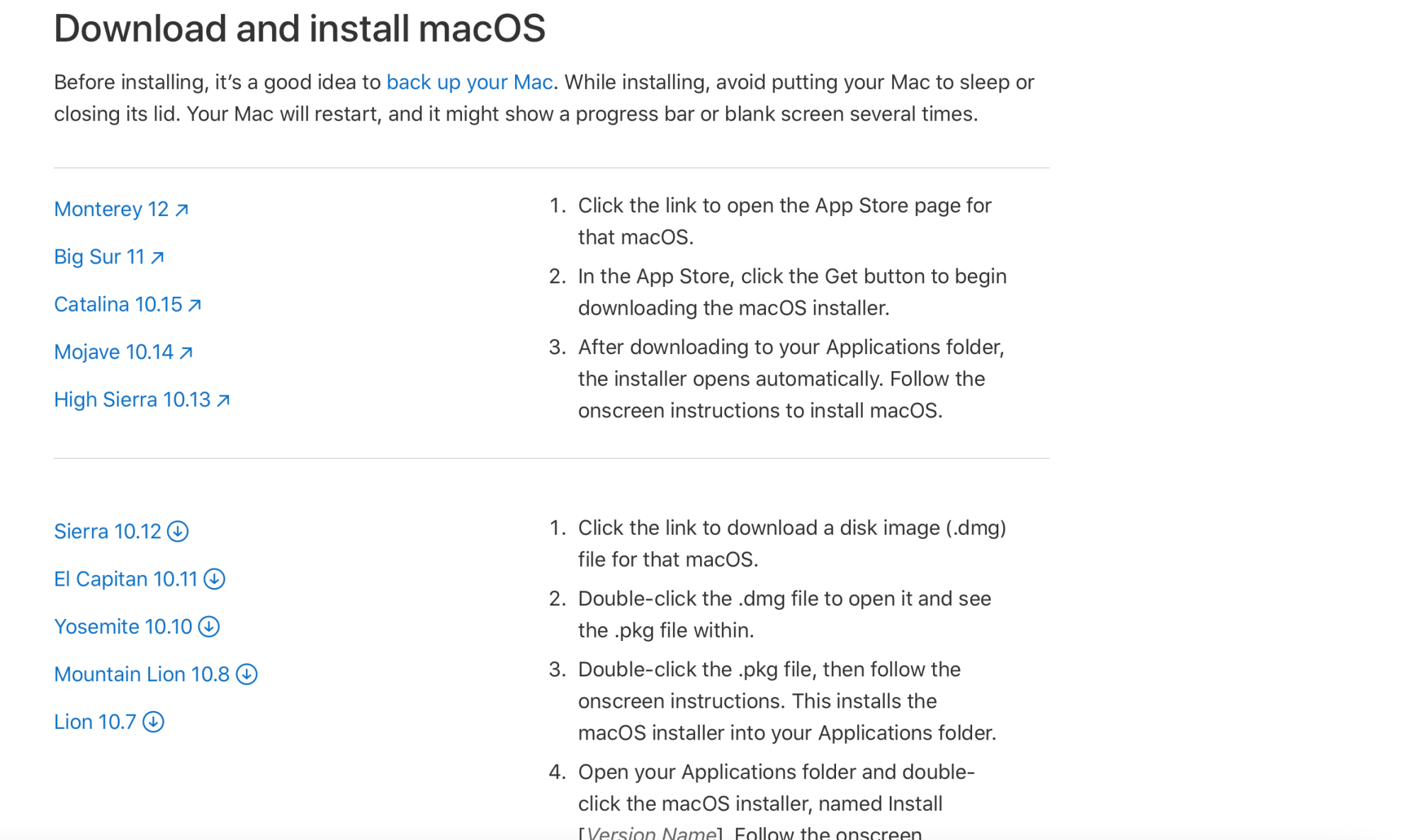Click the download icon after Yosemite 10.10

pyautogui.click(x=209, y=627)
